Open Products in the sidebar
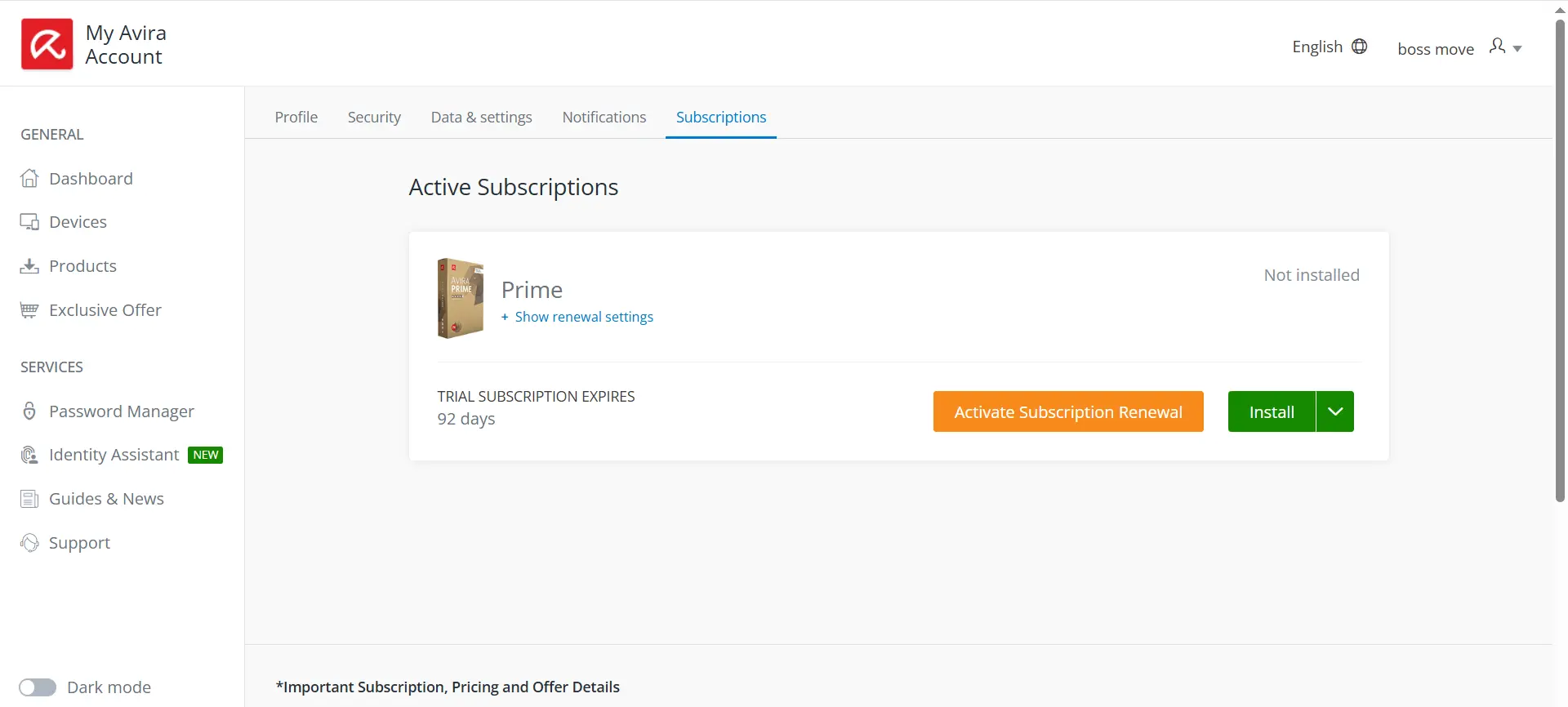This screenshot has width=1568, height=707. pyautogui.click(x=82, y=266)
